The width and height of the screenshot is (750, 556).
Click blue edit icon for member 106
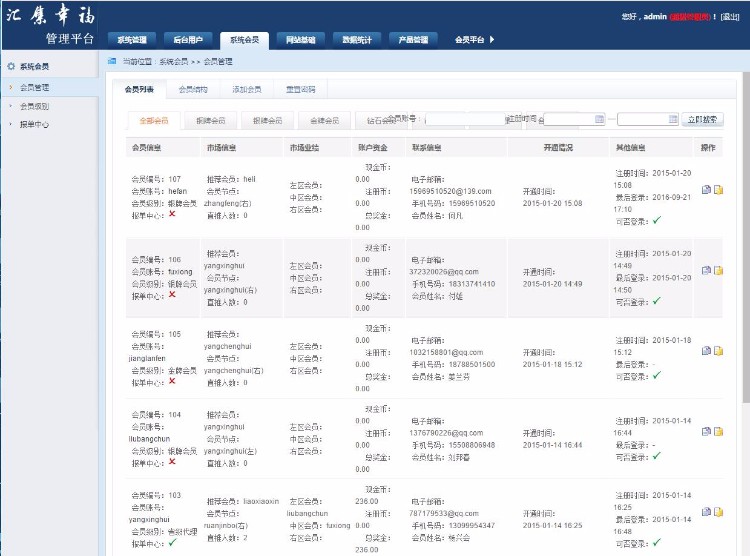706,270
